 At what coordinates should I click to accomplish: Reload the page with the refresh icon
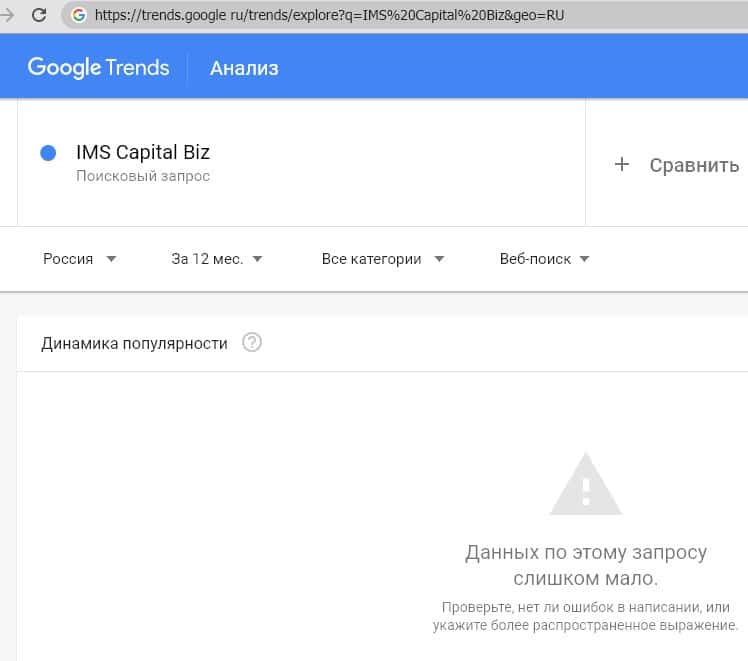pyautogui.click(x=39, y=15)
